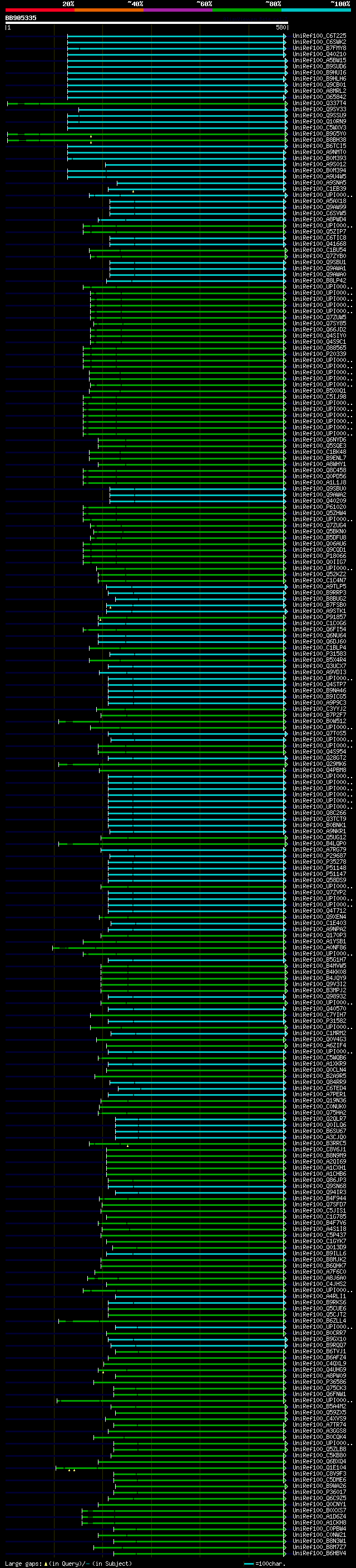Image resolution: width=356 pixels, height=1568 pixels.
Task: Select label UniRef100_A9S012
Action: click(319, 164)
